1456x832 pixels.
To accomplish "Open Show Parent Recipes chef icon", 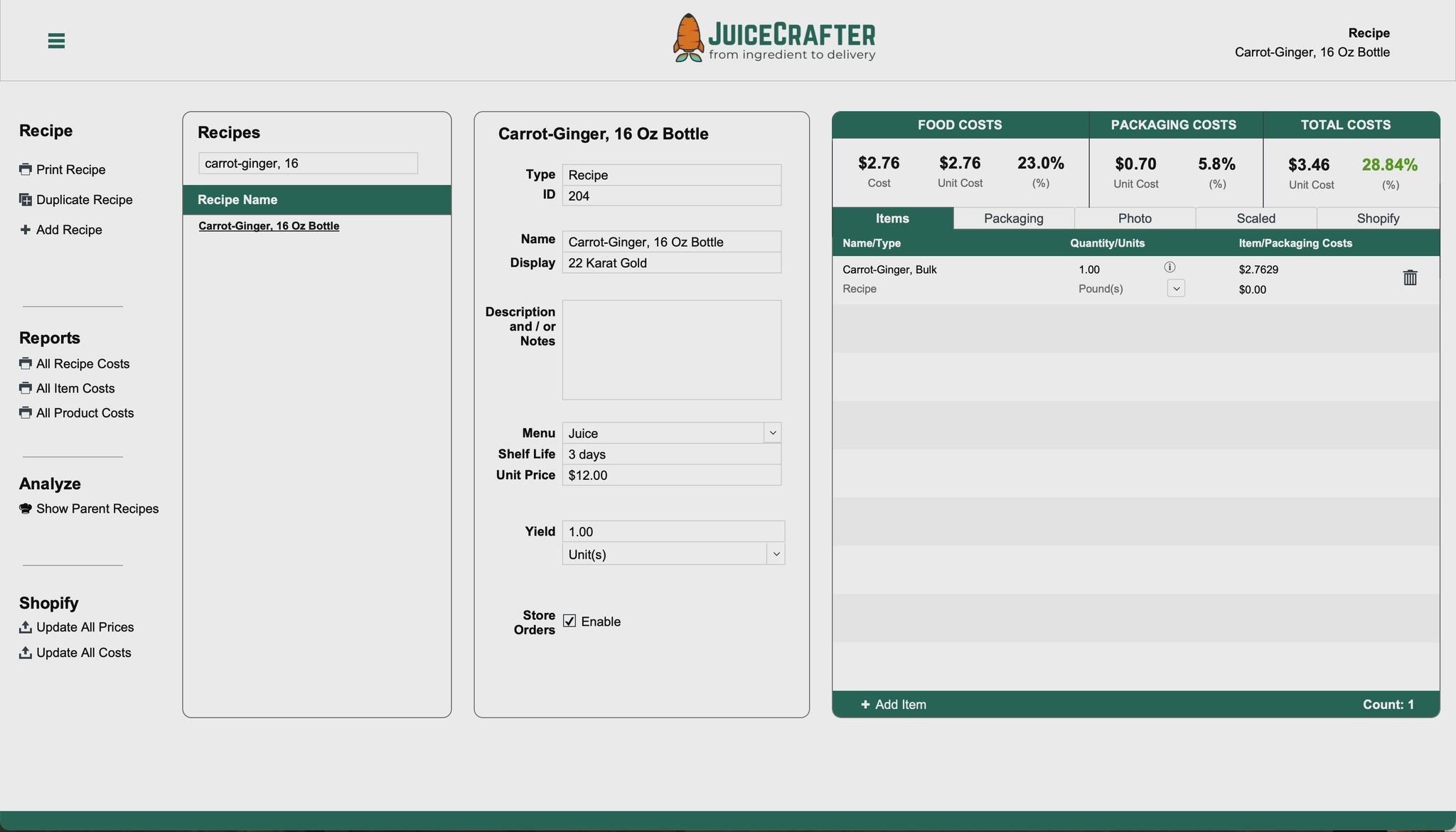I will [26, 508].
